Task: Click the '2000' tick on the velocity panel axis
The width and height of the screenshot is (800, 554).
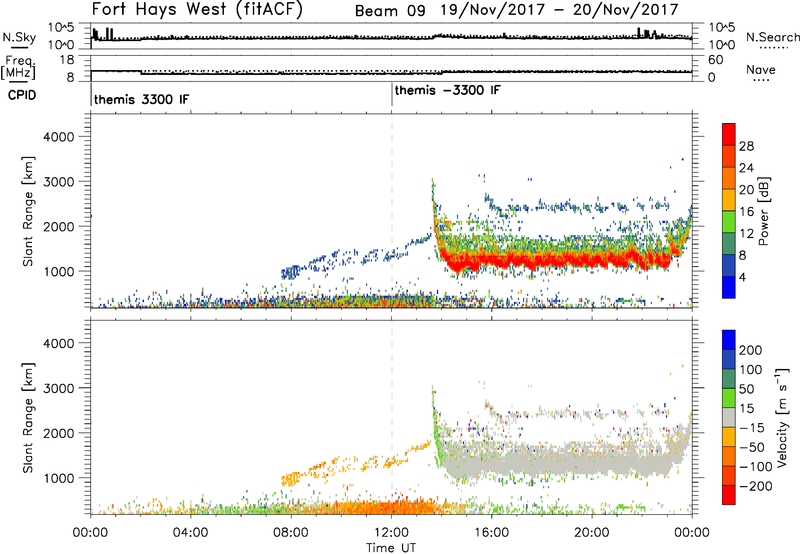Action: click(x=59, y=433)
